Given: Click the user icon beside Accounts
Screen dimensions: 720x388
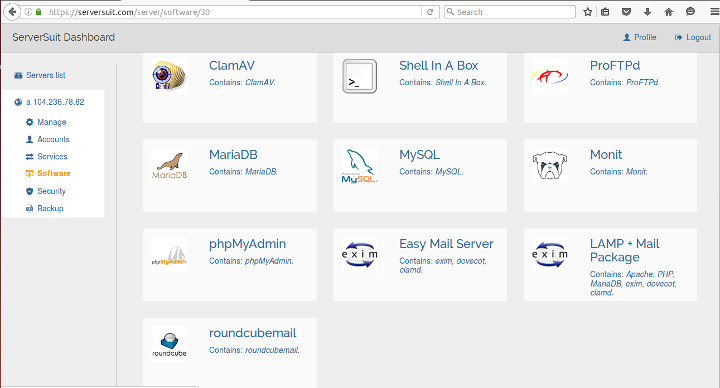Looking at the screenshot, I should [x=29, y=139].
